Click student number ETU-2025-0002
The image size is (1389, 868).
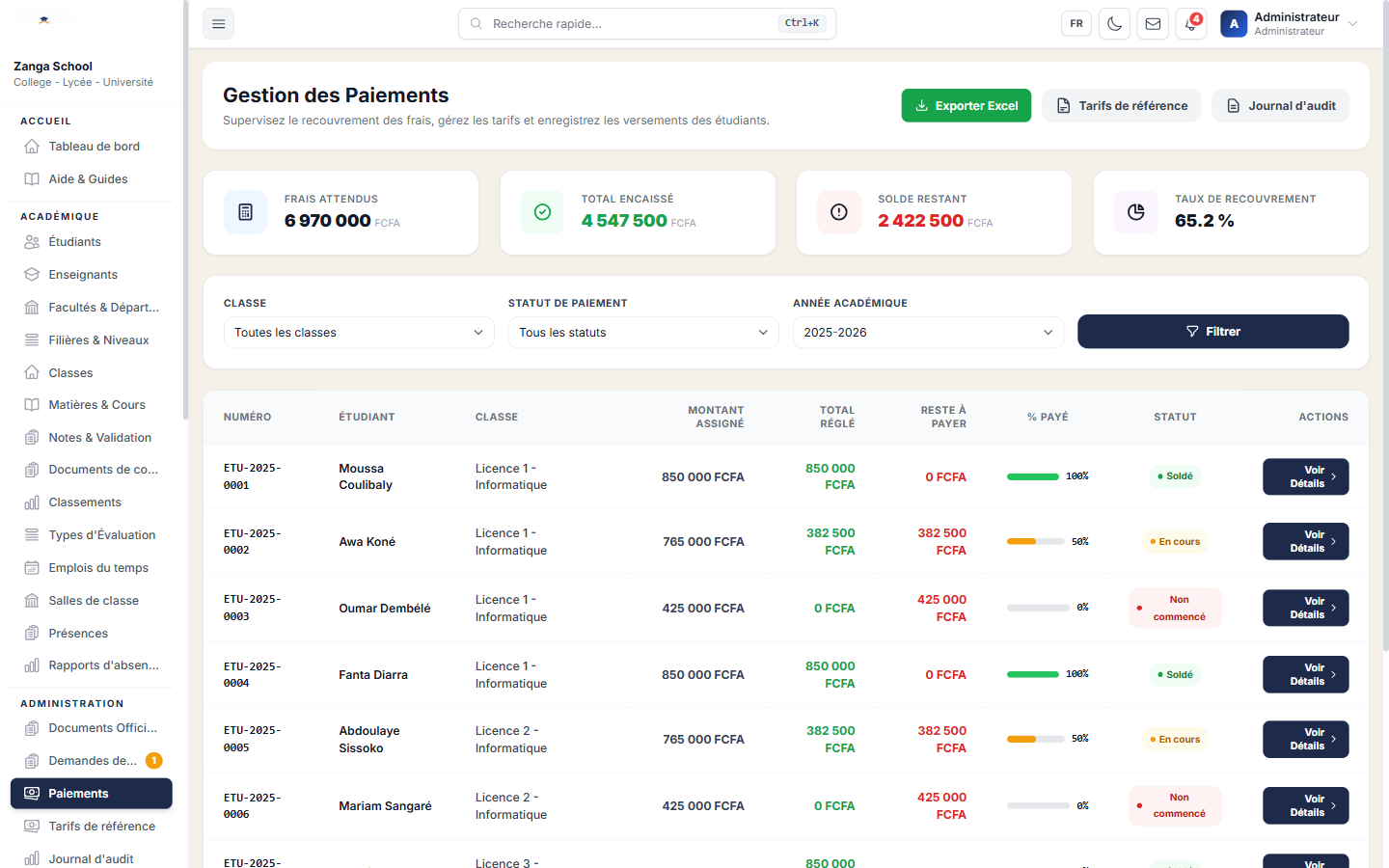253,542
